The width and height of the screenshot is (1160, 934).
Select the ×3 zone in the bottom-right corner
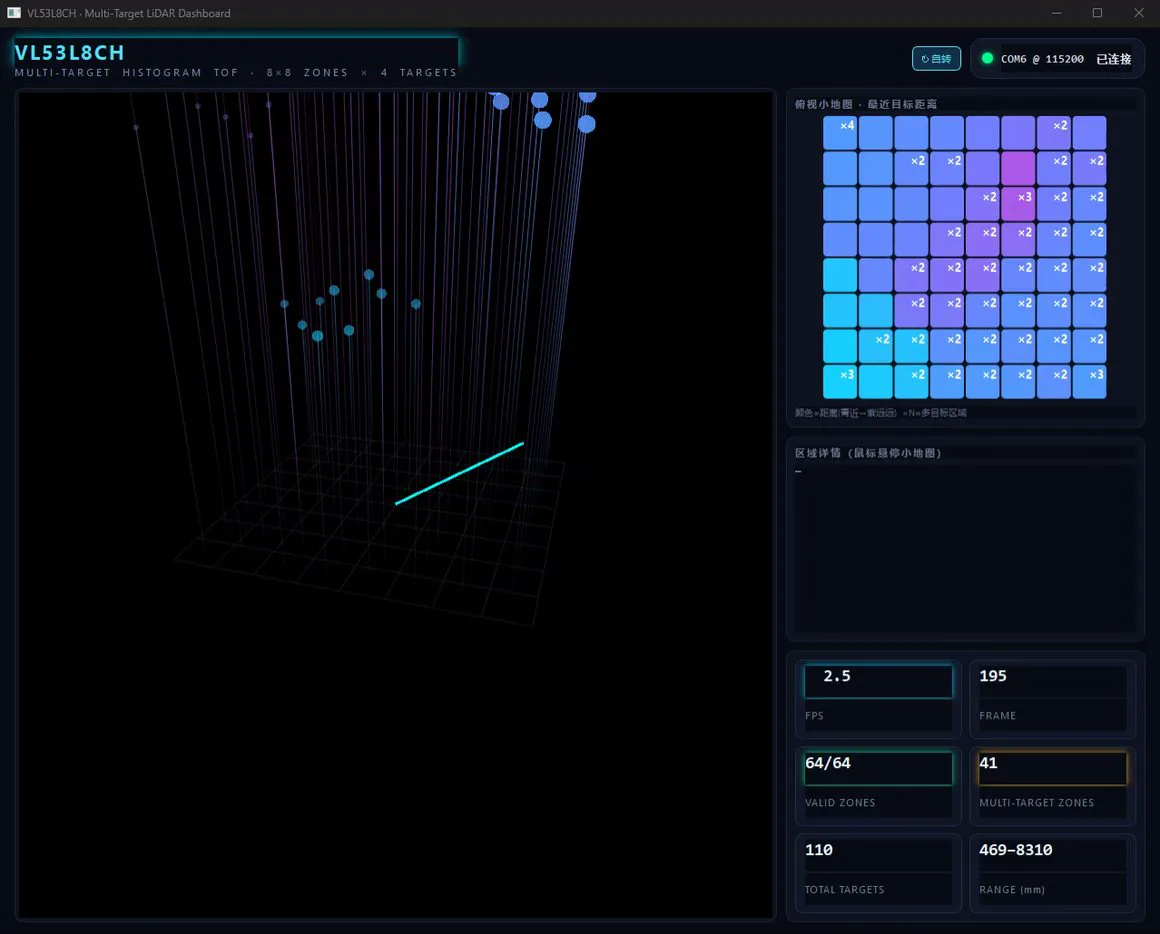click(1089, 382)
